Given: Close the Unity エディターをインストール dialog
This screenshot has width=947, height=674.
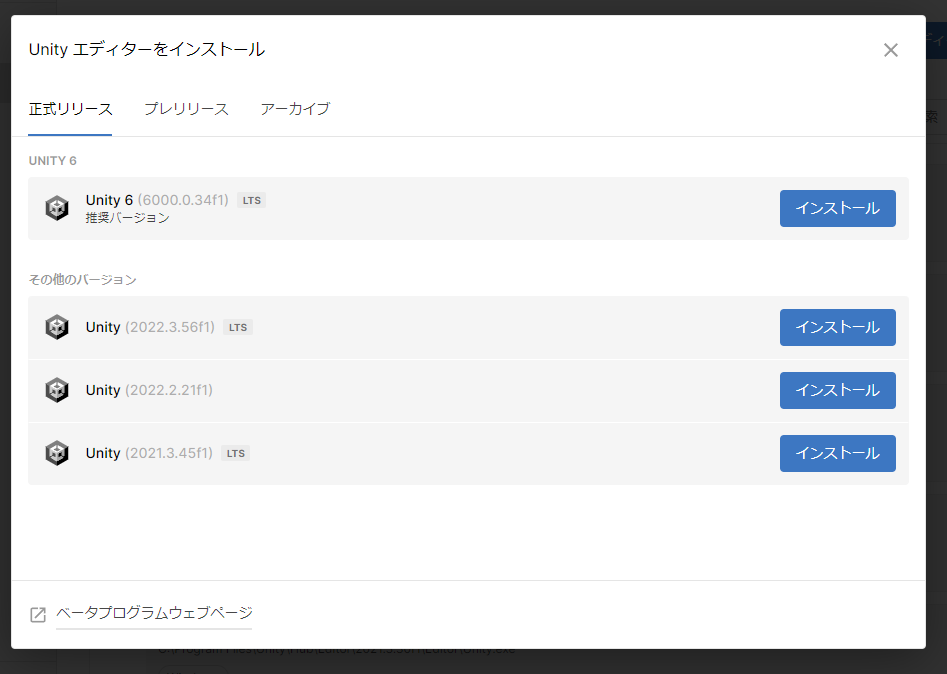Looking at the screenshot, I should pyautogui.click(x=890, y=50).
